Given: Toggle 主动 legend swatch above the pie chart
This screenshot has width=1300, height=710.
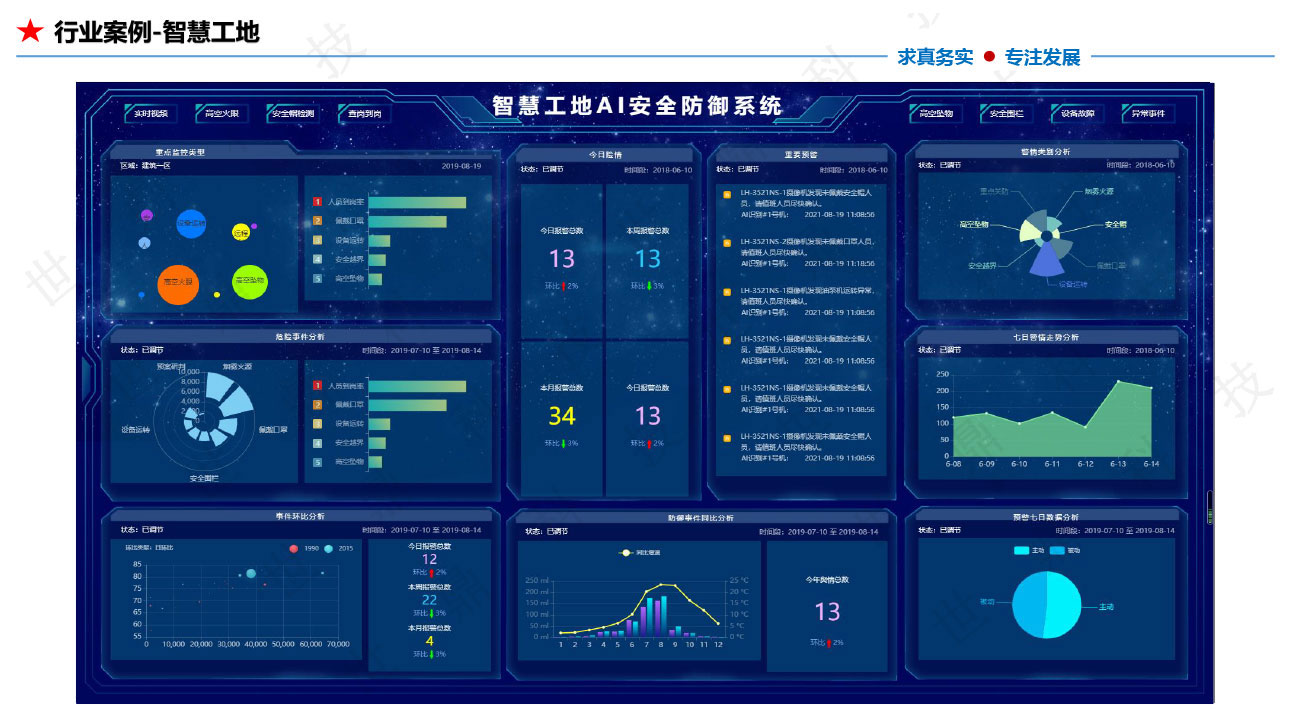Looking at the screenshot, I should (1021, 551).
